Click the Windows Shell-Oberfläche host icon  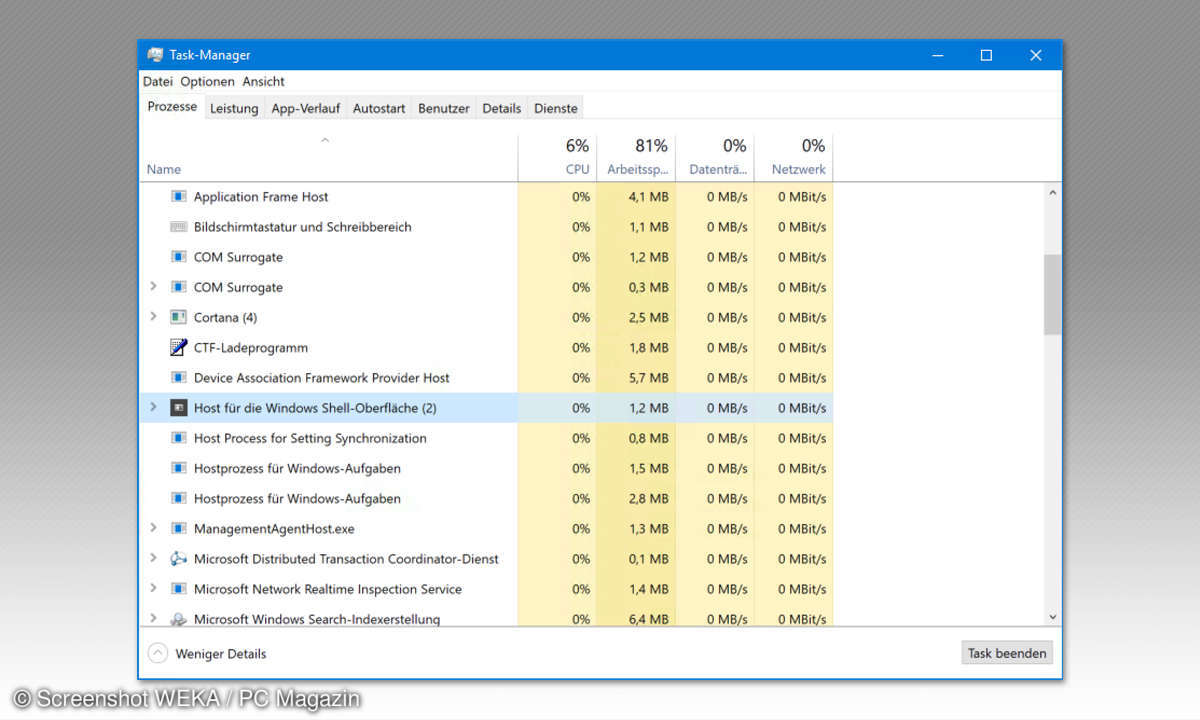(x=179, y=408)
